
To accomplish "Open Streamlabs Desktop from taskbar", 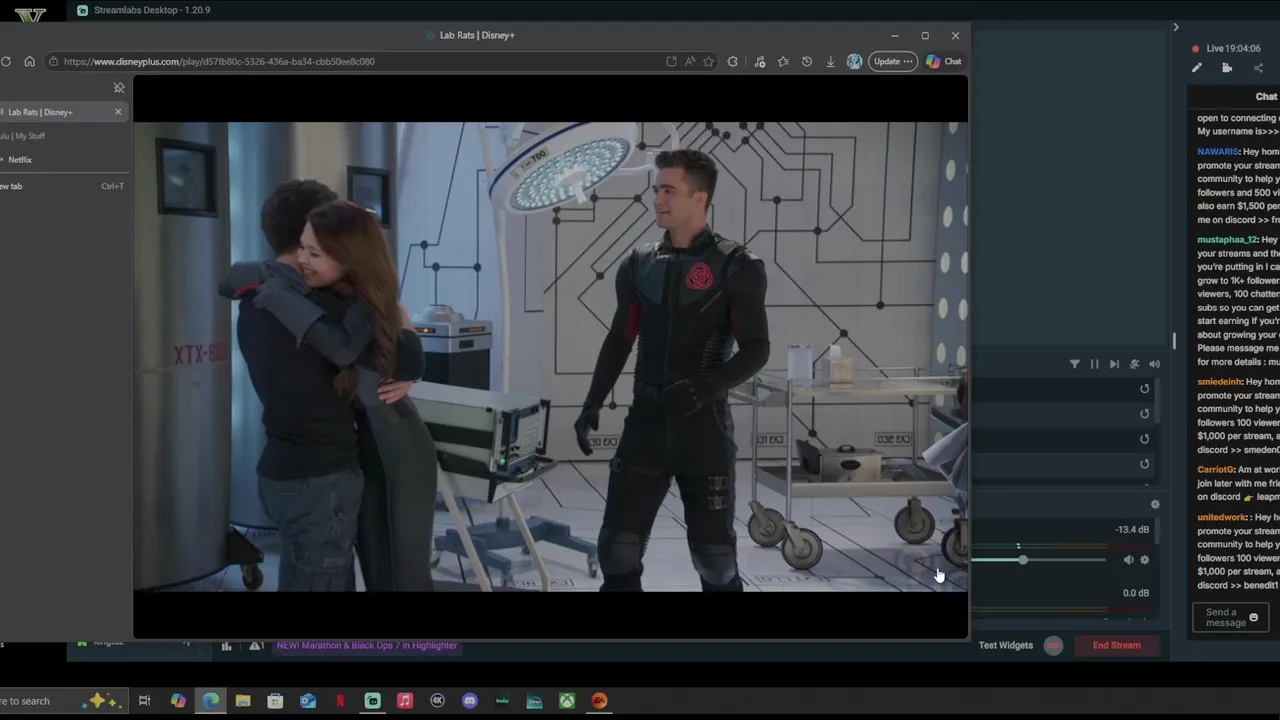I will 372,701.
